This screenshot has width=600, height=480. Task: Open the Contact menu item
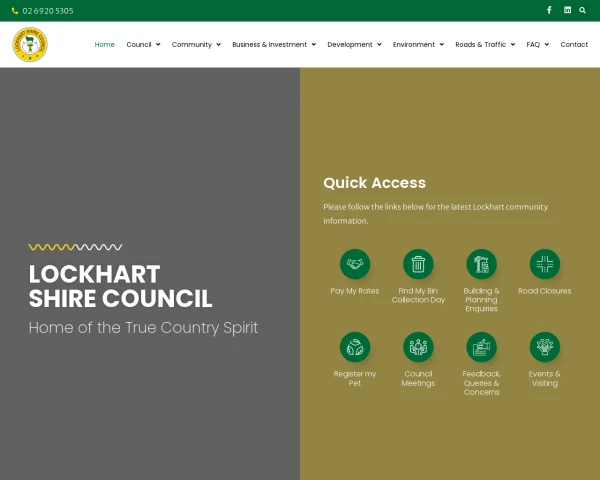click(x=574, y=44)
